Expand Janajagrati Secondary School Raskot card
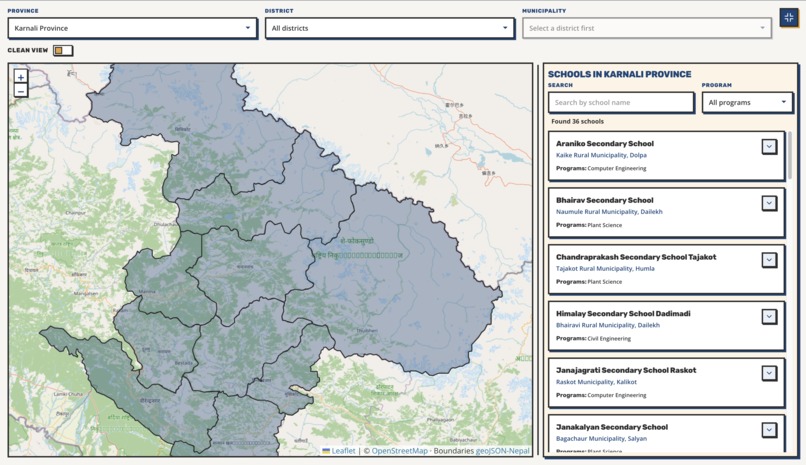 pyautogui.click(x=769, y=373)
